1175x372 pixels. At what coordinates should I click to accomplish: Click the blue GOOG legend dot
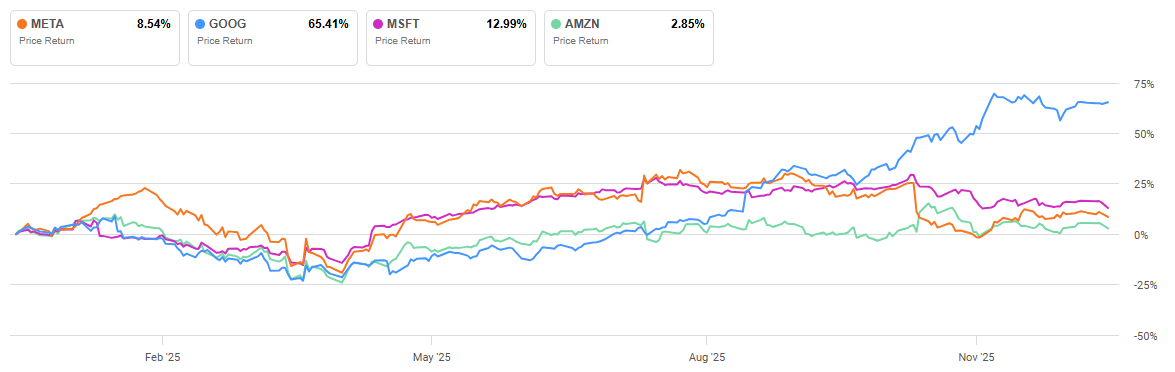tap(201, 24)
